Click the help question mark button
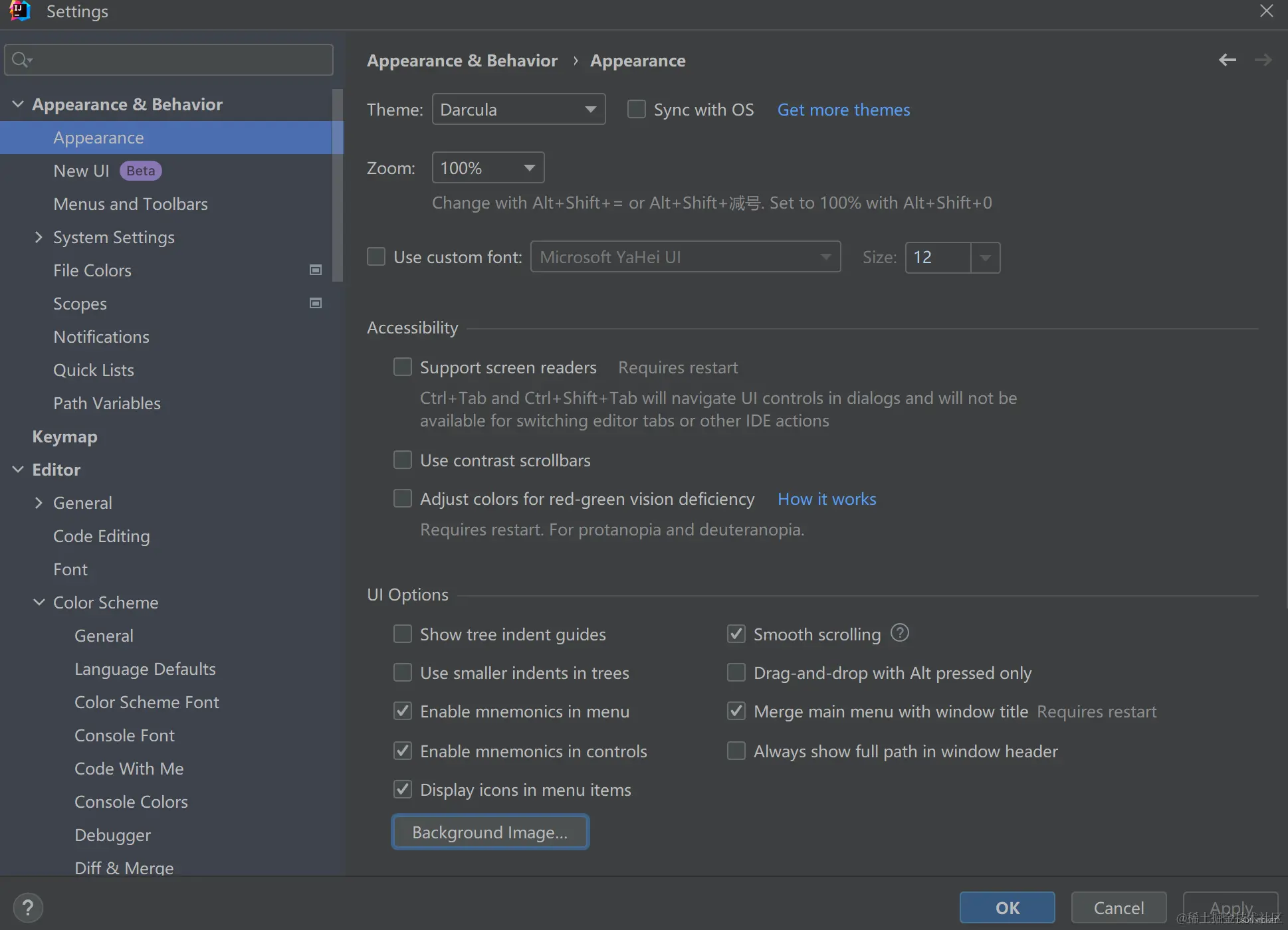 (28, 907)
